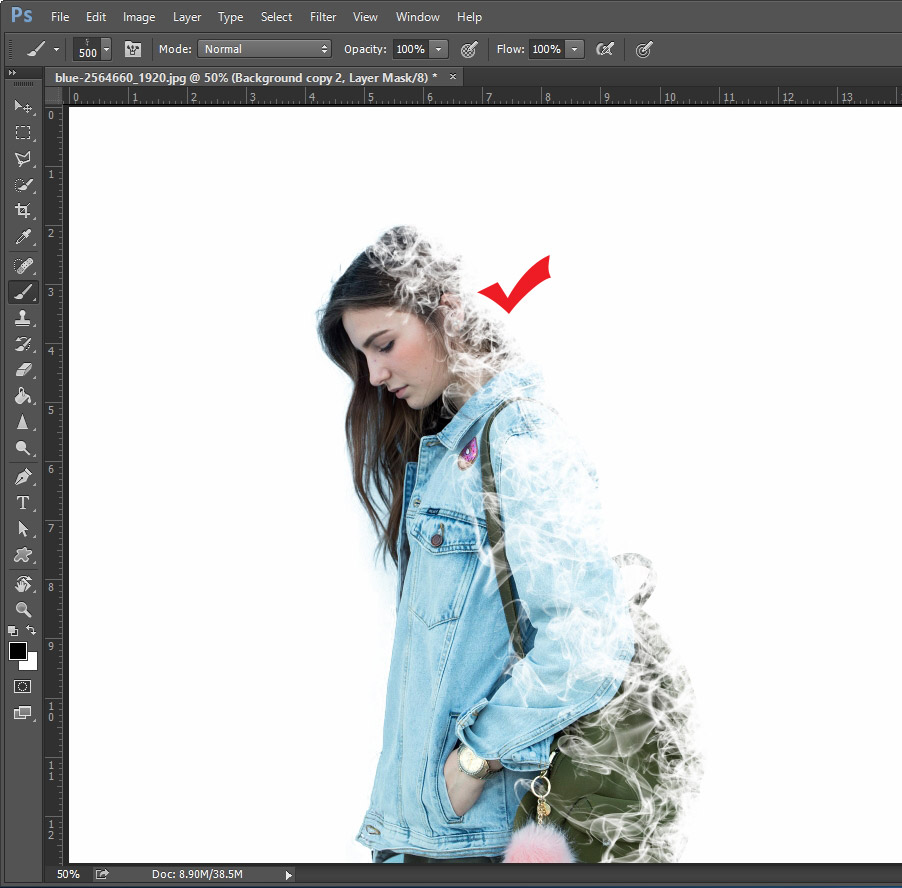This screenshot has height=888, width=902.
Task: Click the status bar share icon
Action: [x=102, y=874]
